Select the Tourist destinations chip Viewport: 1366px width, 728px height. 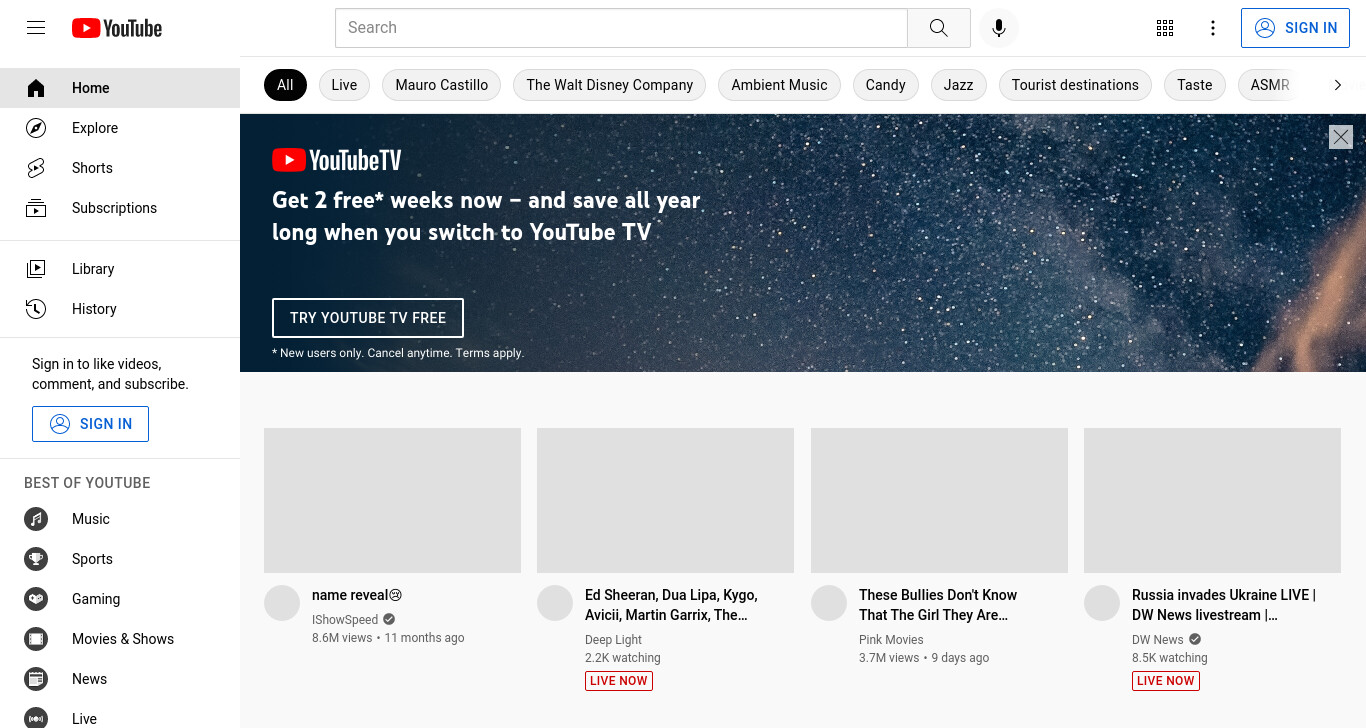coord(1075,85)
